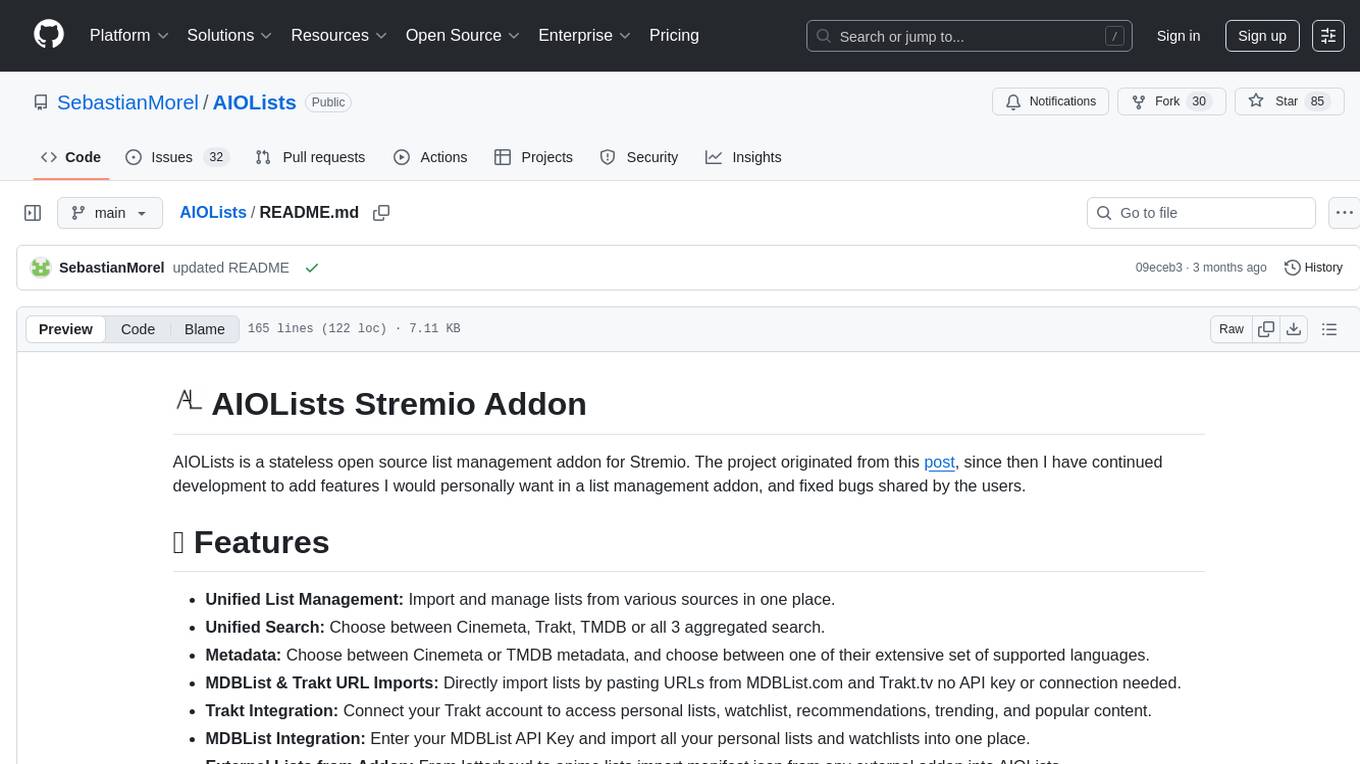Open the document outline icon
Screen dimensions: 1360x764
click(x=1329, y=329)
